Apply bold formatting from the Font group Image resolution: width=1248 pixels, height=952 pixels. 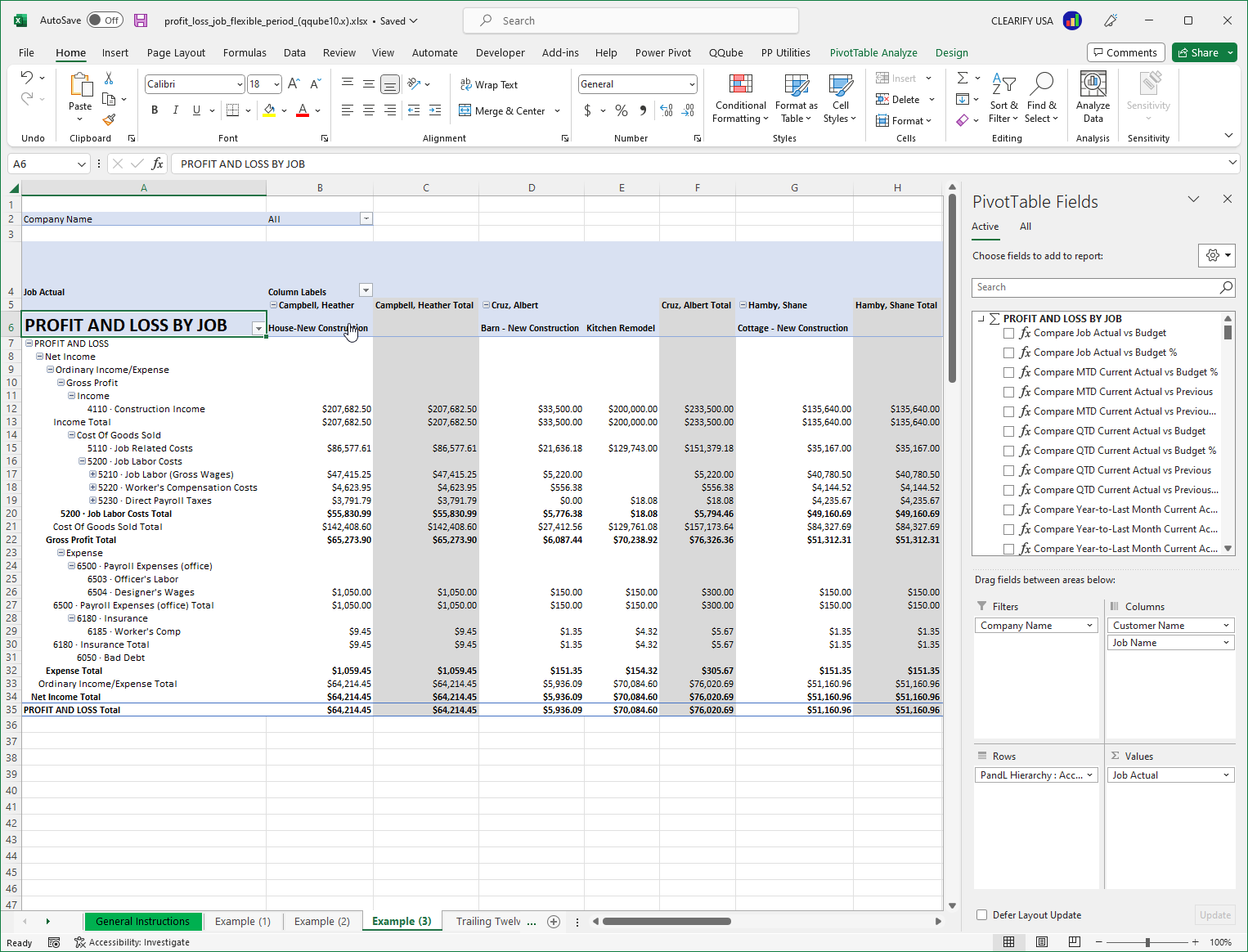155,110
